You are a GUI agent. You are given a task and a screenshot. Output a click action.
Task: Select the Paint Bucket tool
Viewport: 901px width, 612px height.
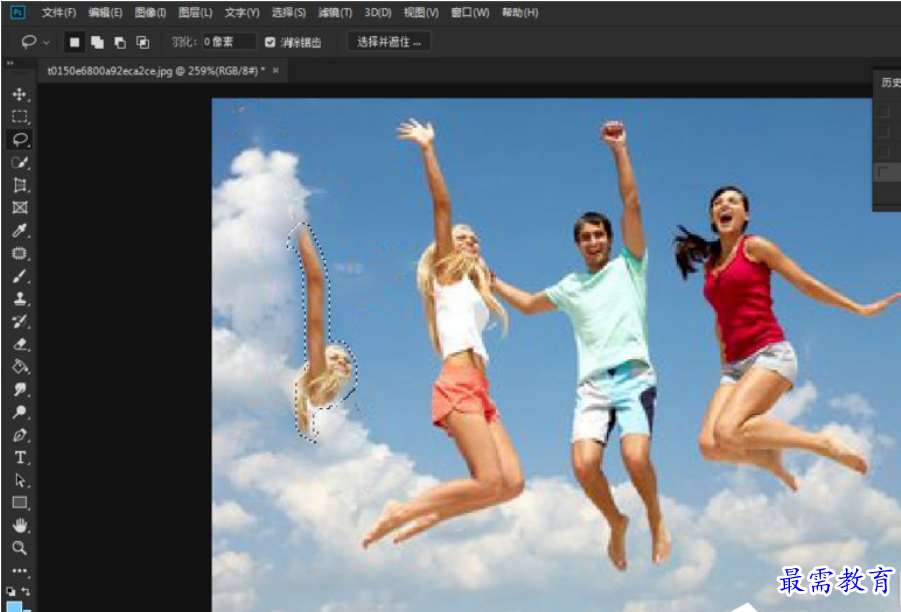click(20, 367)
